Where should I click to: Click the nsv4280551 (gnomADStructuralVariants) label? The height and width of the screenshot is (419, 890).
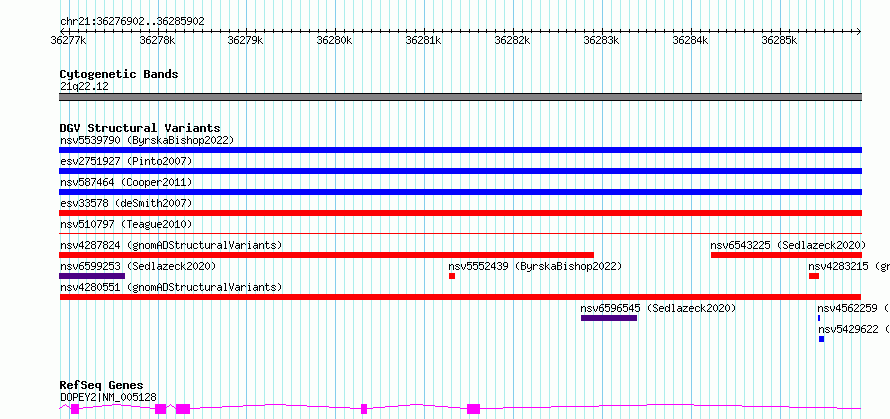coord(171,287)
